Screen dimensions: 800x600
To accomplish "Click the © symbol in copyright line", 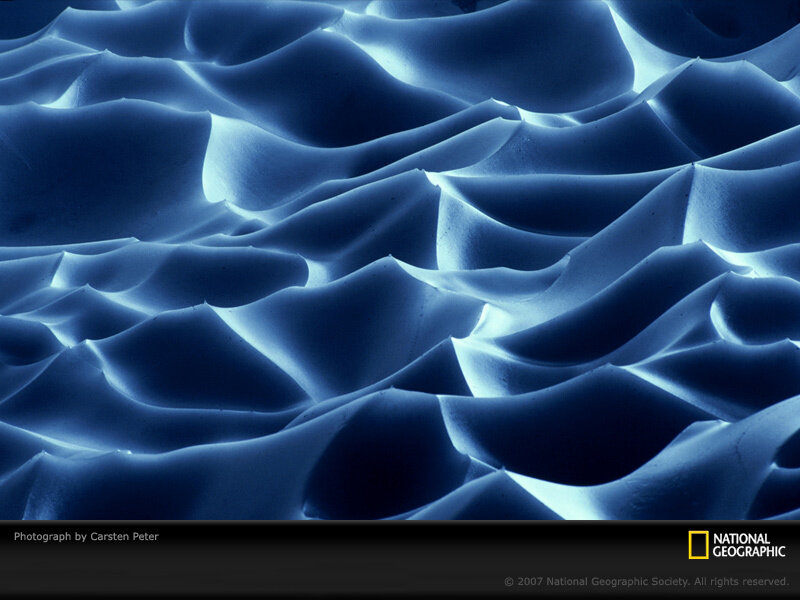I will pyautogui.click(x=509, y=581).
